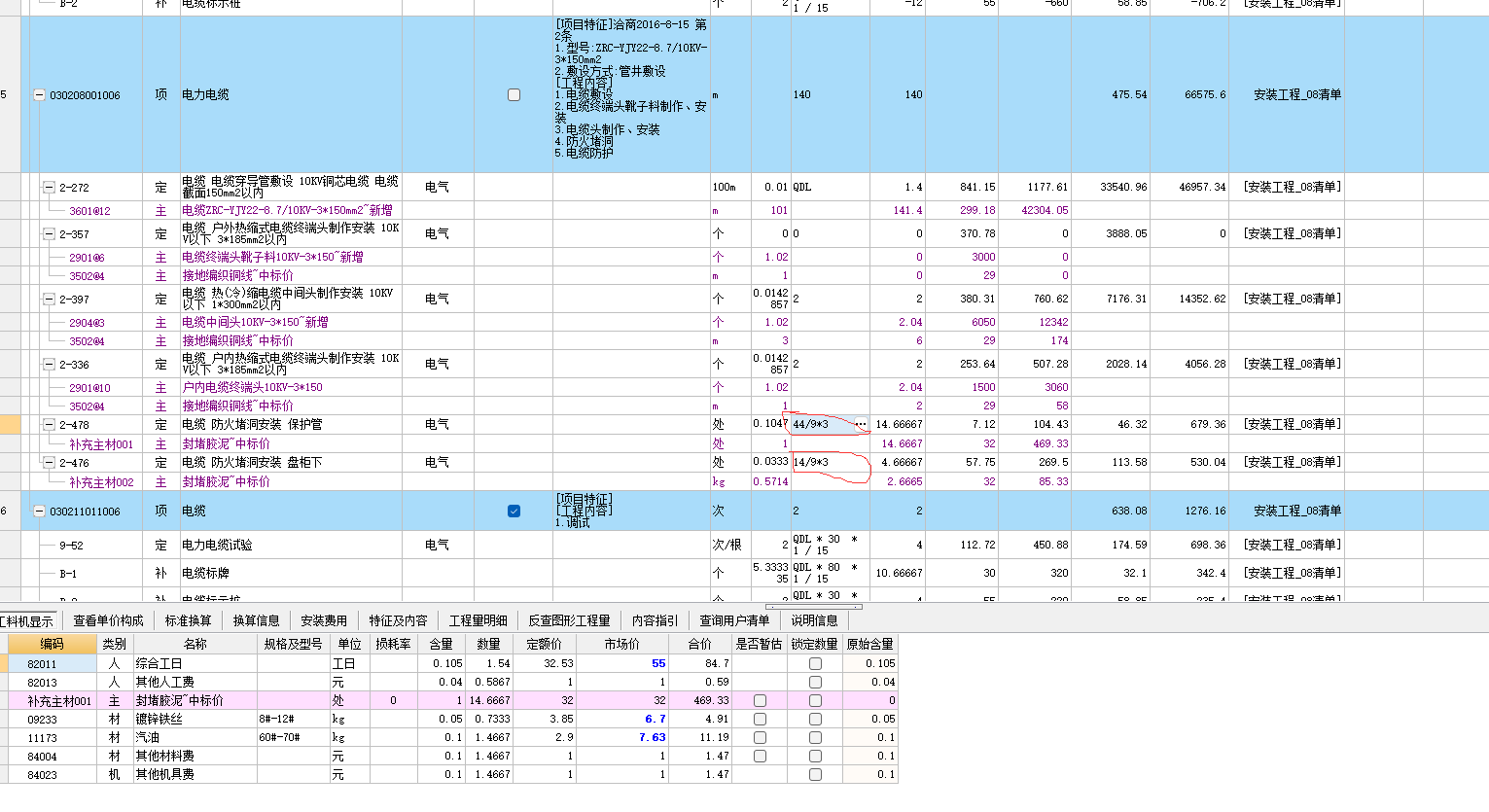Collapse the 2-478 quota row
Screen dimensions: 1489x812
tap(49, 425)
